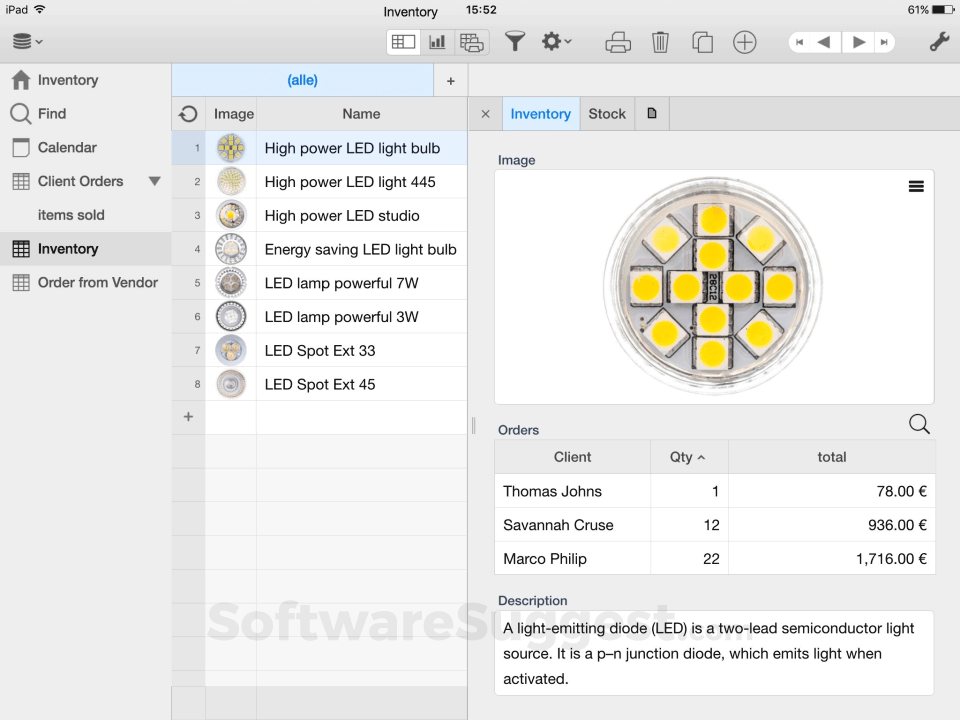Open the Stock tab
This screenshot has height=720, width=960.
pos(607,114)
